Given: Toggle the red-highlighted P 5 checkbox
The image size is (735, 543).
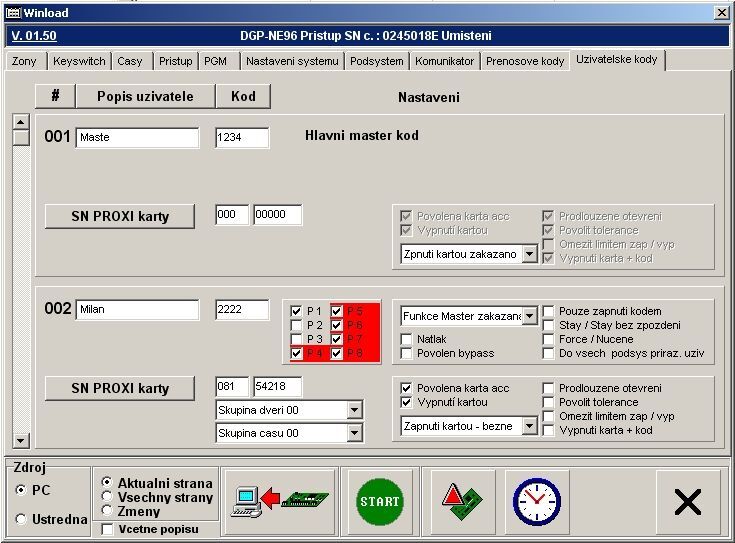Looking at the screenshot, I should (x=337, y=311).
